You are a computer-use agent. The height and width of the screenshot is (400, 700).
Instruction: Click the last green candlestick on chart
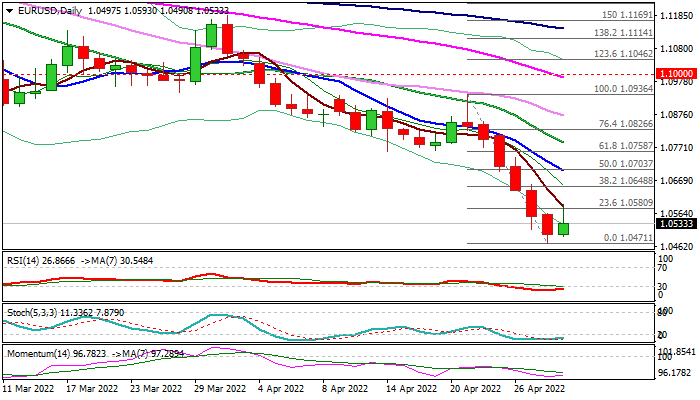(x=564, y=229)
